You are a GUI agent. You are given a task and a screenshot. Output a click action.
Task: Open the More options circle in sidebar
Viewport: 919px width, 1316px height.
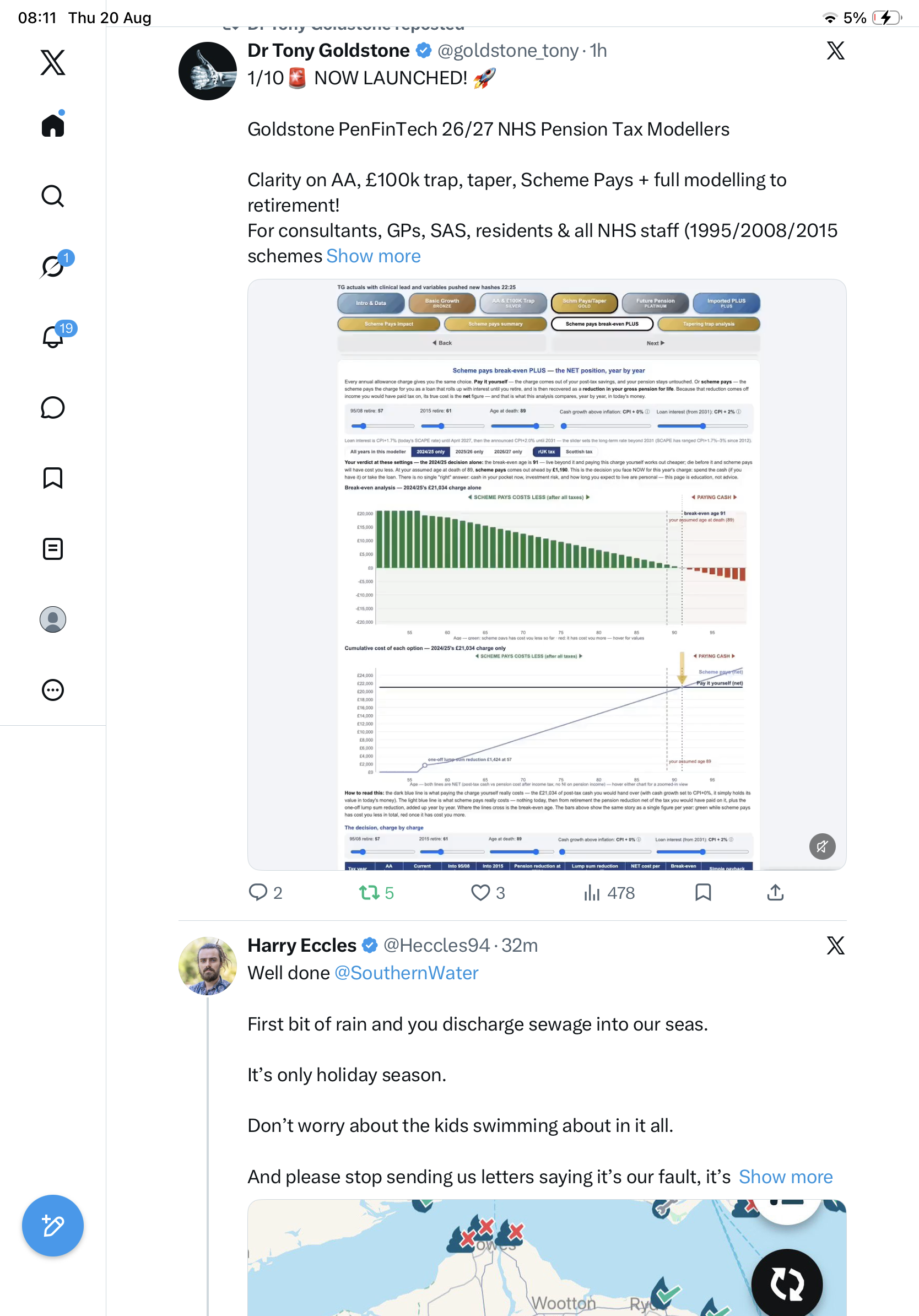click(x=53, y=690)
